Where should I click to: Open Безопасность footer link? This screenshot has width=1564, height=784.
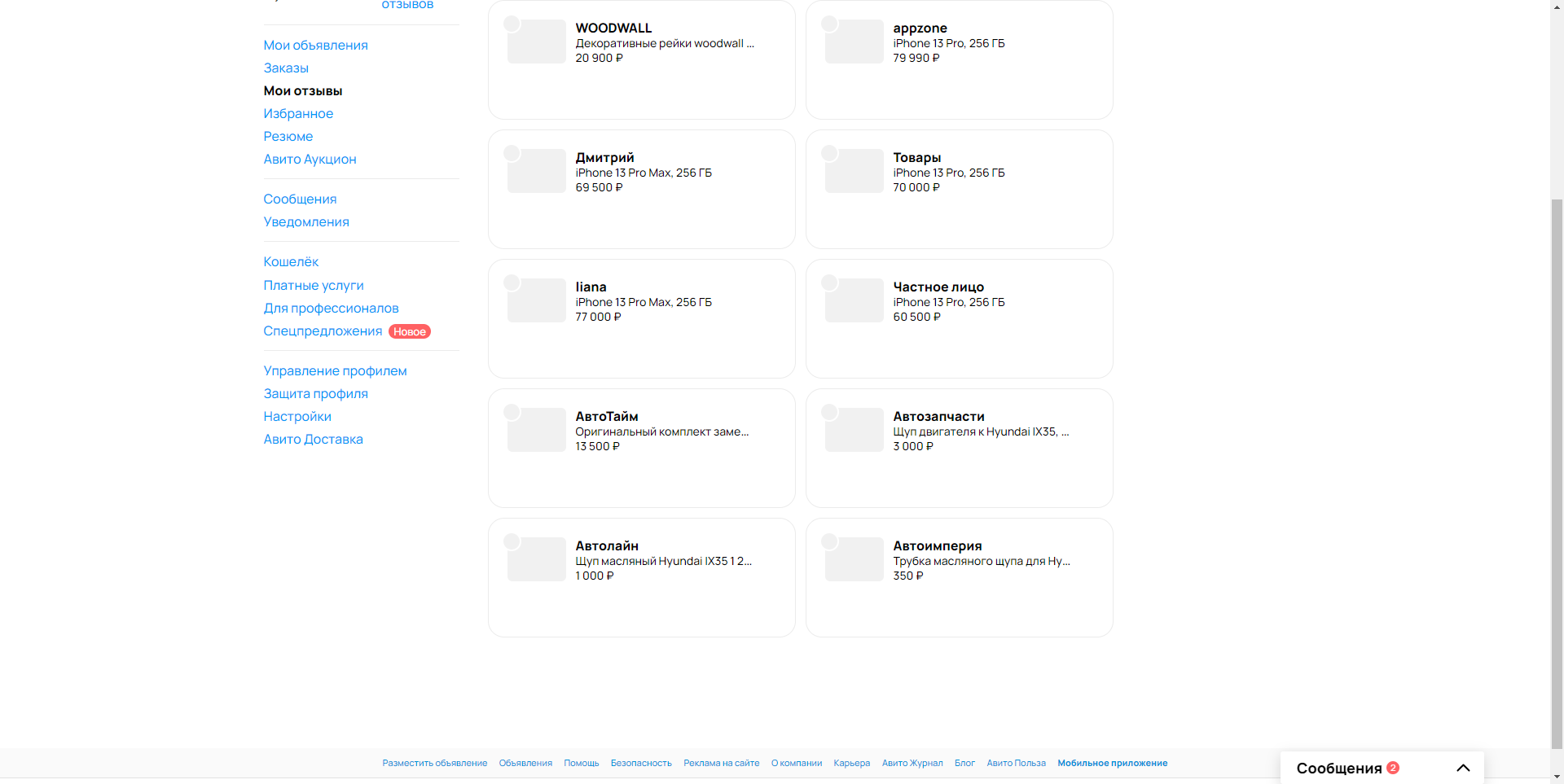pos(641,763)
